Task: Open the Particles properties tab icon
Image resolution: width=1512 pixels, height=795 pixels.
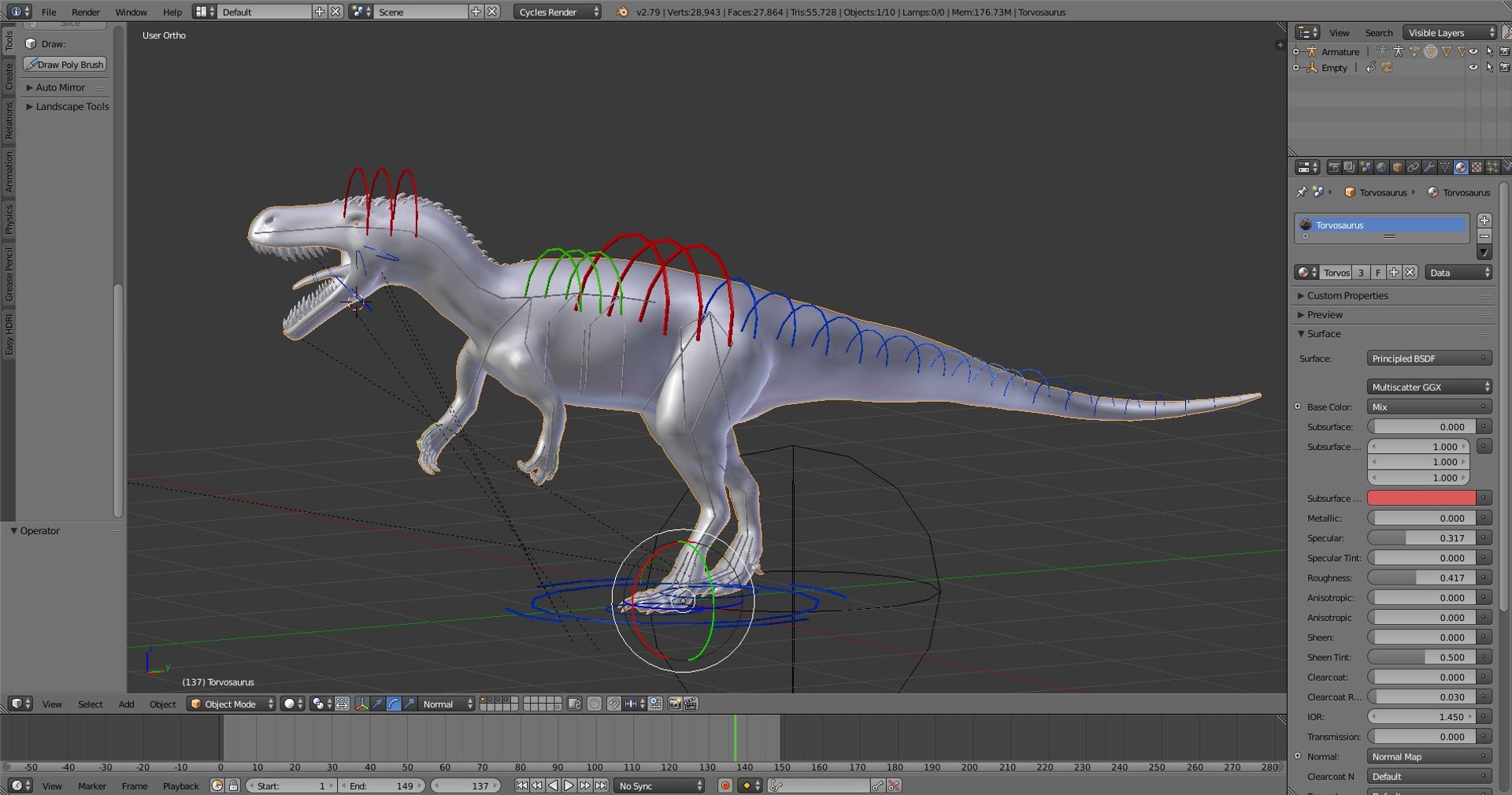Action: 1492,167
